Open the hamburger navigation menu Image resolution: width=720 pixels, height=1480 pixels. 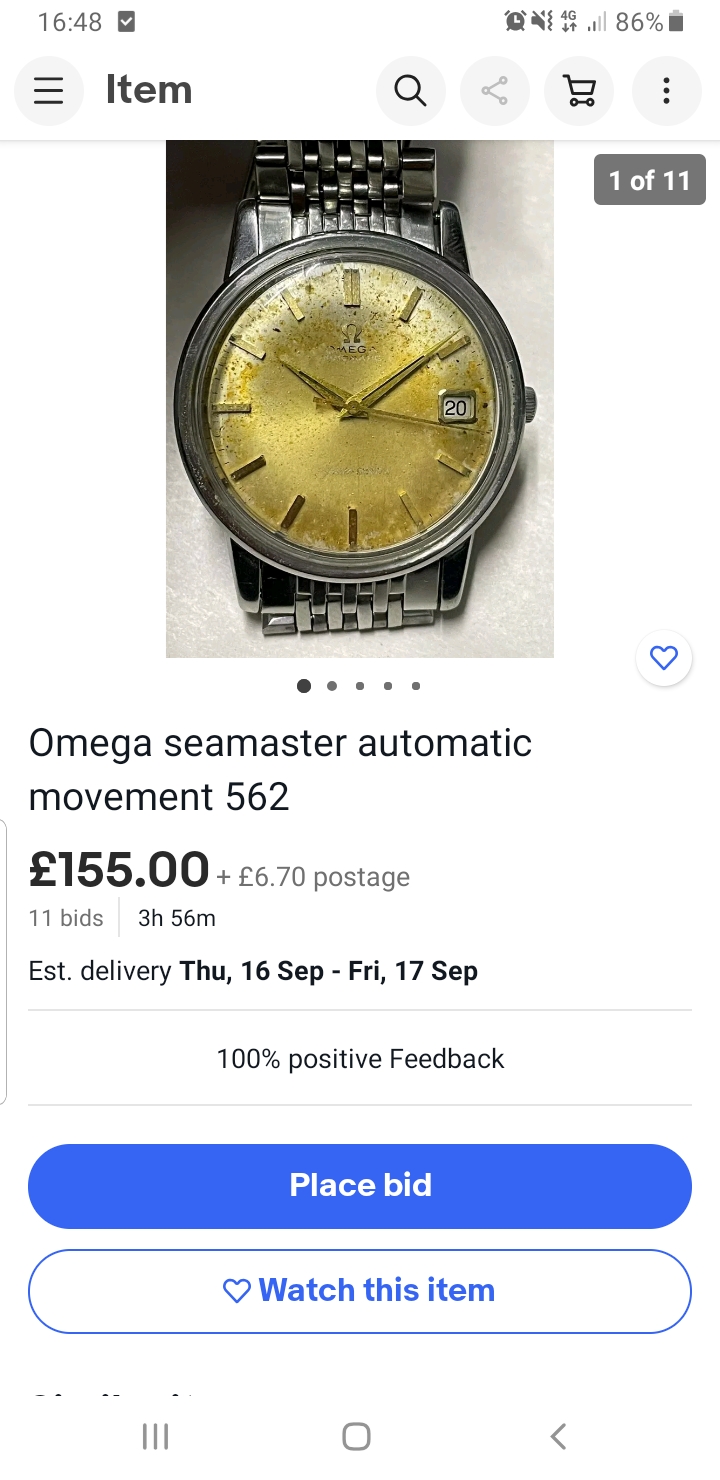pos(48,91)
